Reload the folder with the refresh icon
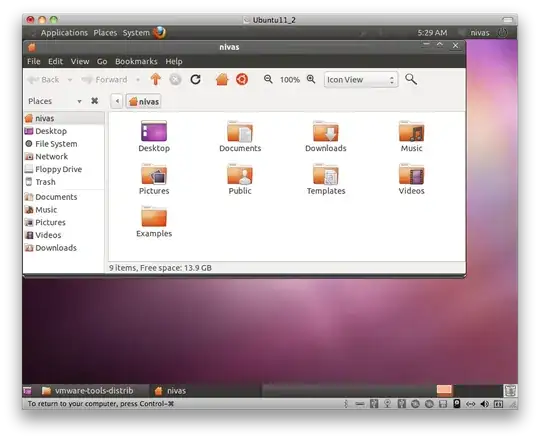This screenshot has width=540, height=440. click(x=196, y=80)
